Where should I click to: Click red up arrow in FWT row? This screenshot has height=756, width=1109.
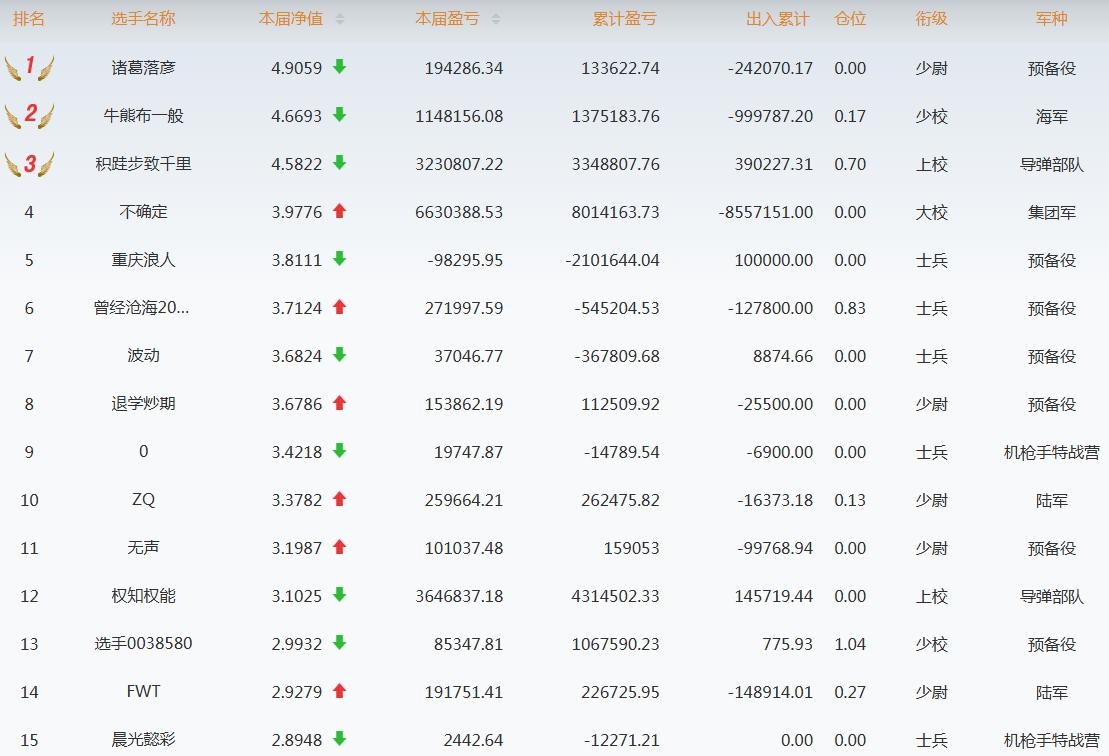339,691
